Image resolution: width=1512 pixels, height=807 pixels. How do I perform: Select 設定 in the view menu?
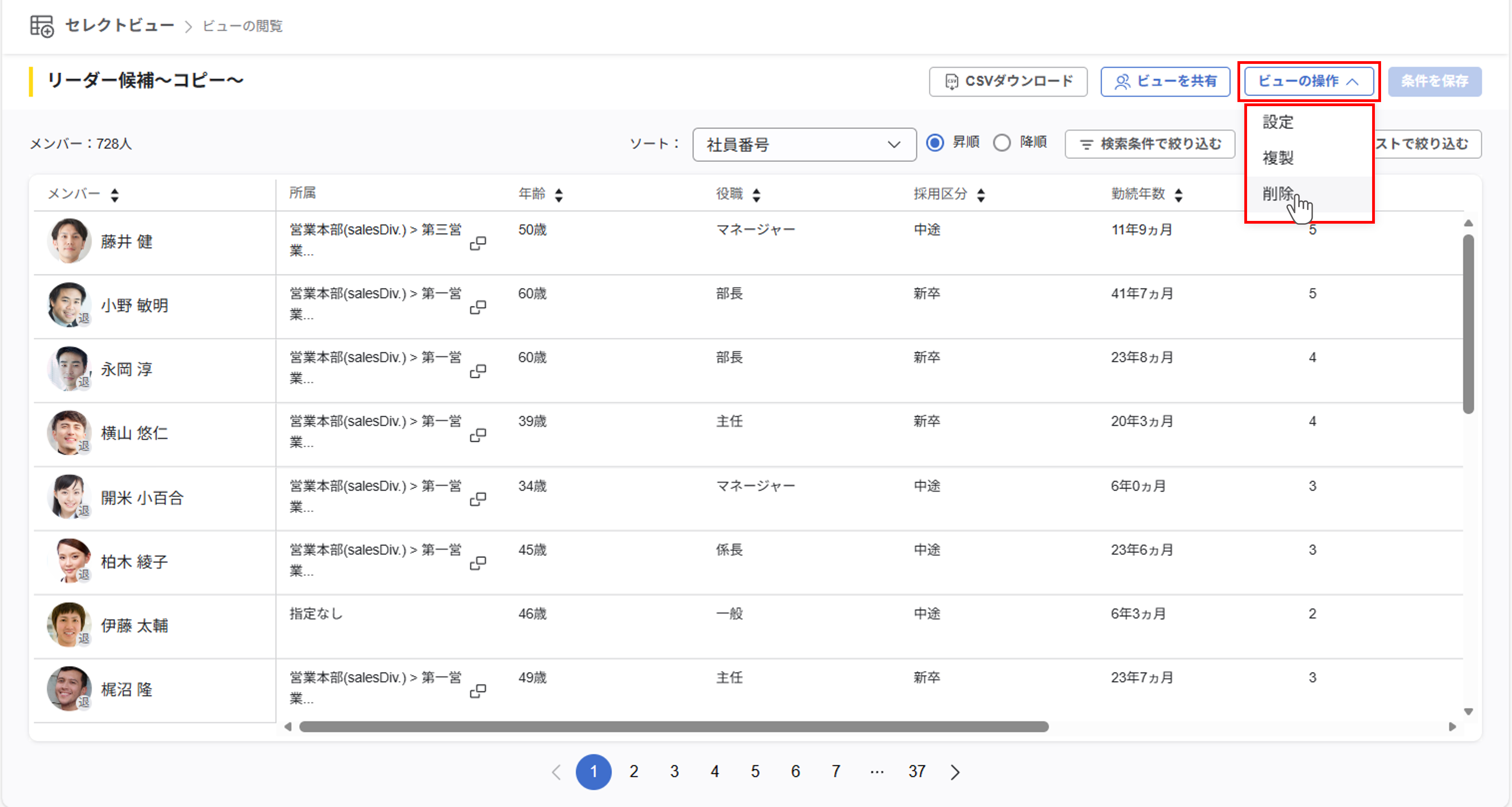point(1278,122)
